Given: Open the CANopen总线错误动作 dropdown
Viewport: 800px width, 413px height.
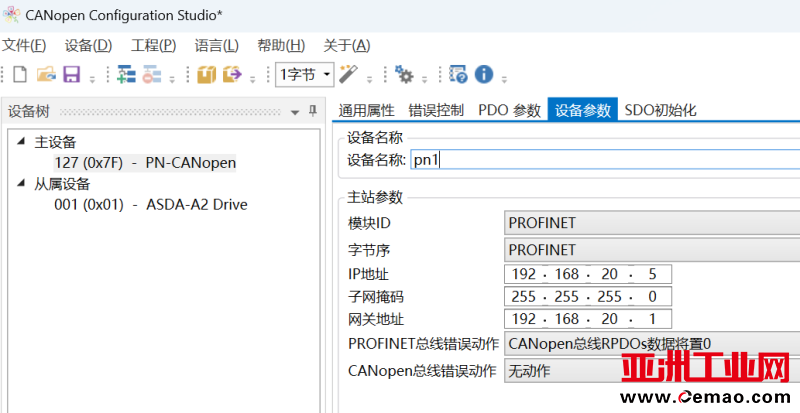Looking at the screenshot, I should [652, 371].
